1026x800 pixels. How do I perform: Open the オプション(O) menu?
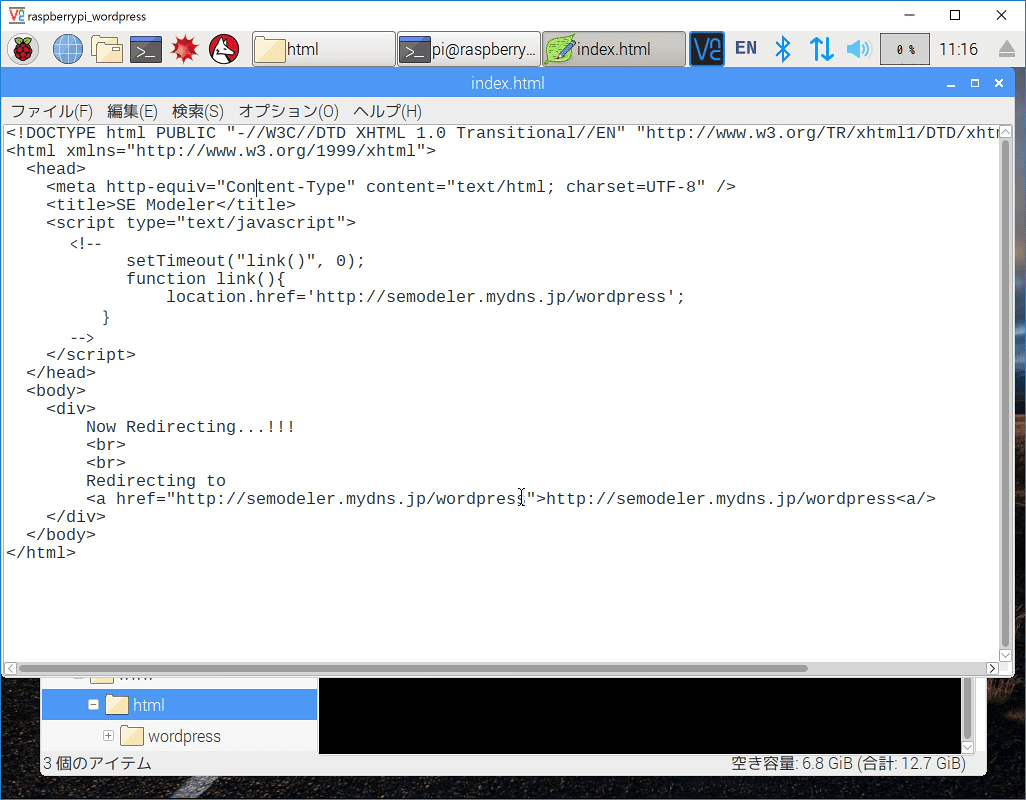[288, 111]
